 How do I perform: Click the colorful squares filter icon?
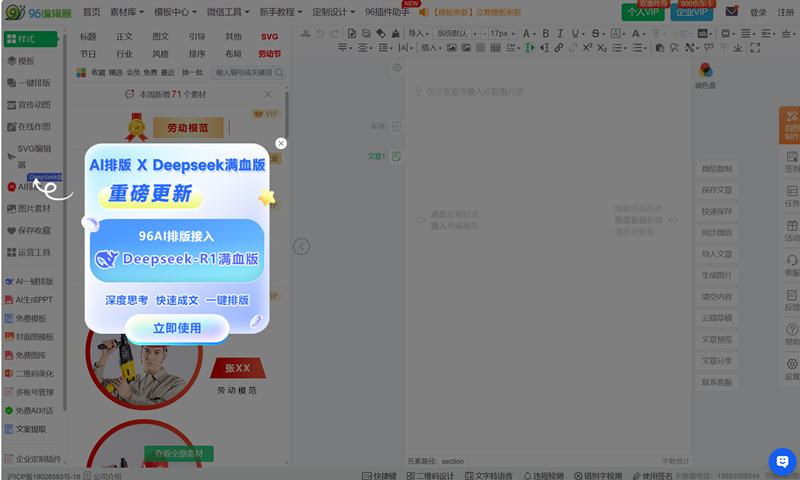[x=81, y=72]
